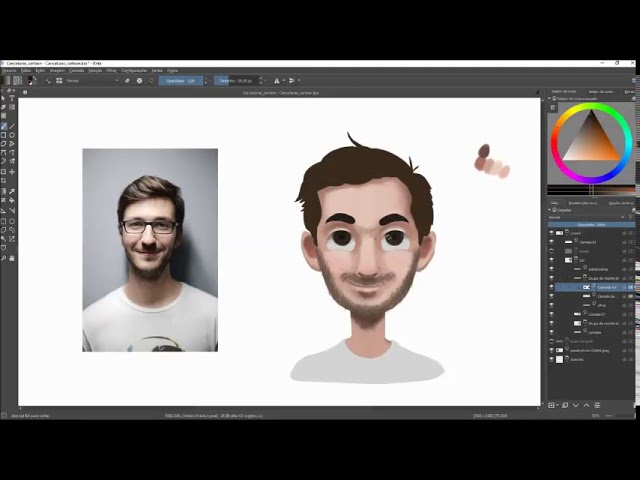The height and width of the screenshot is (480, 640).
Task: Select the Contiguous Selection magic wand
Action: 3,239
